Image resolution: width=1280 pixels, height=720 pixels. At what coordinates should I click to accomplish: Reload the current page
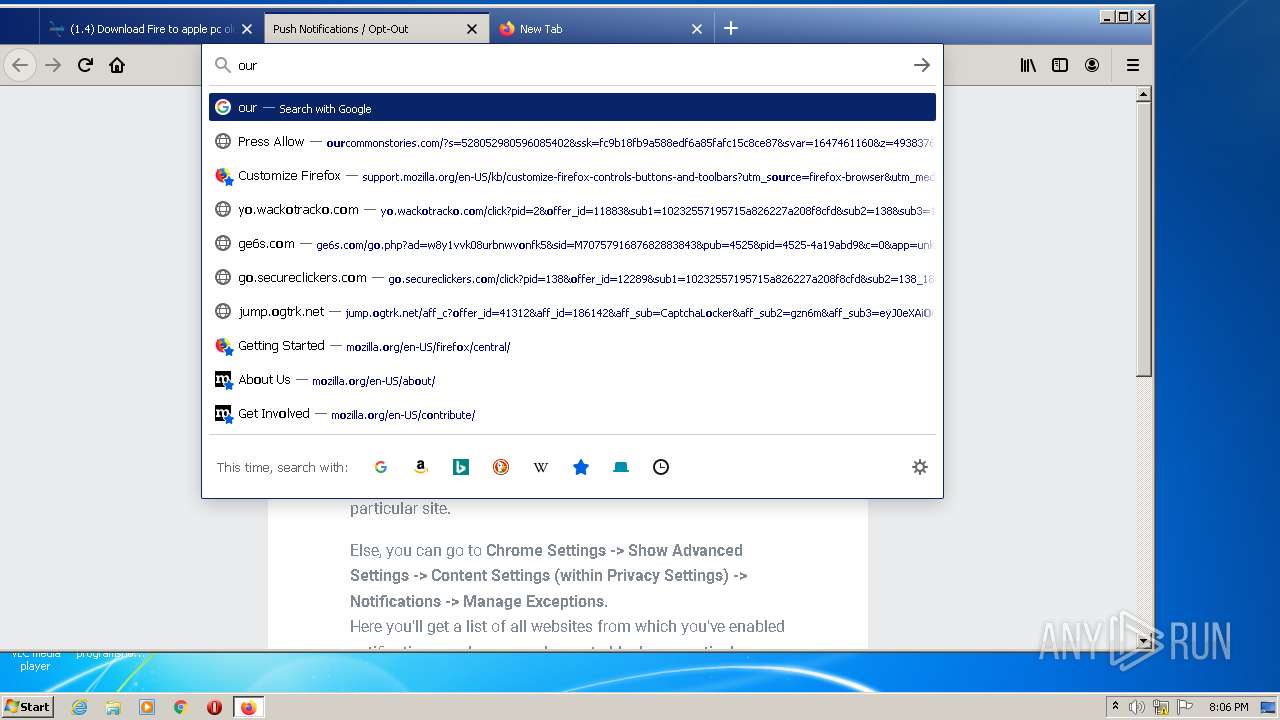tap(85, 65)
